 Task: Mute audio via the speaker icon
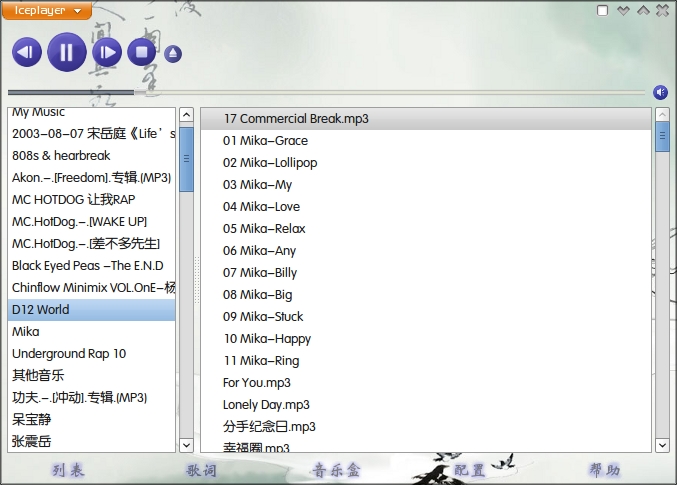click(661, 92)
